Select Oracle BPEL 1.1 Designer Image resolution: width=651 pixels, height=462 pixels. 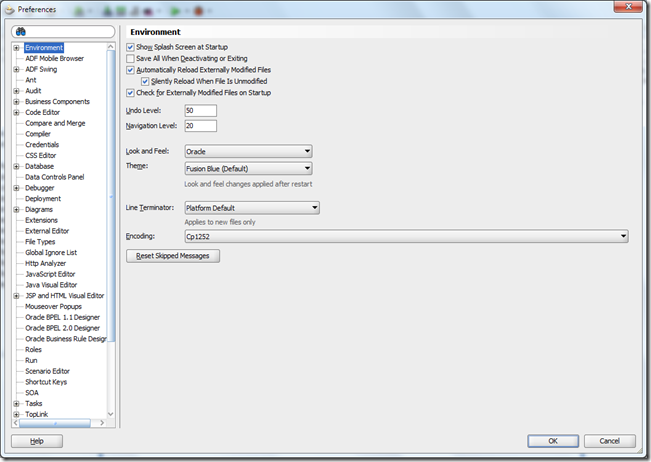[62, 318]
